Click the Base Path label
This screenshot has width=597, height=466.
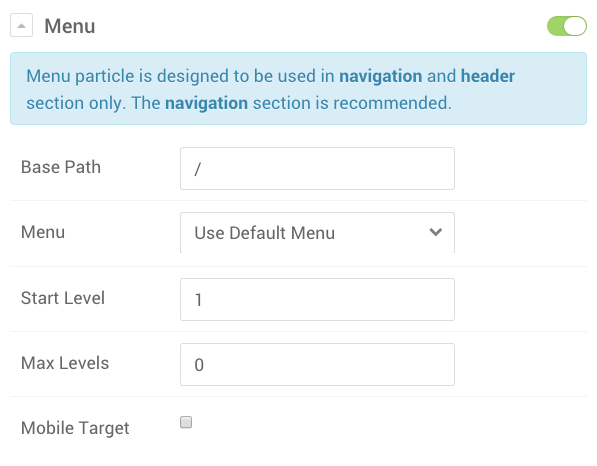61,167
